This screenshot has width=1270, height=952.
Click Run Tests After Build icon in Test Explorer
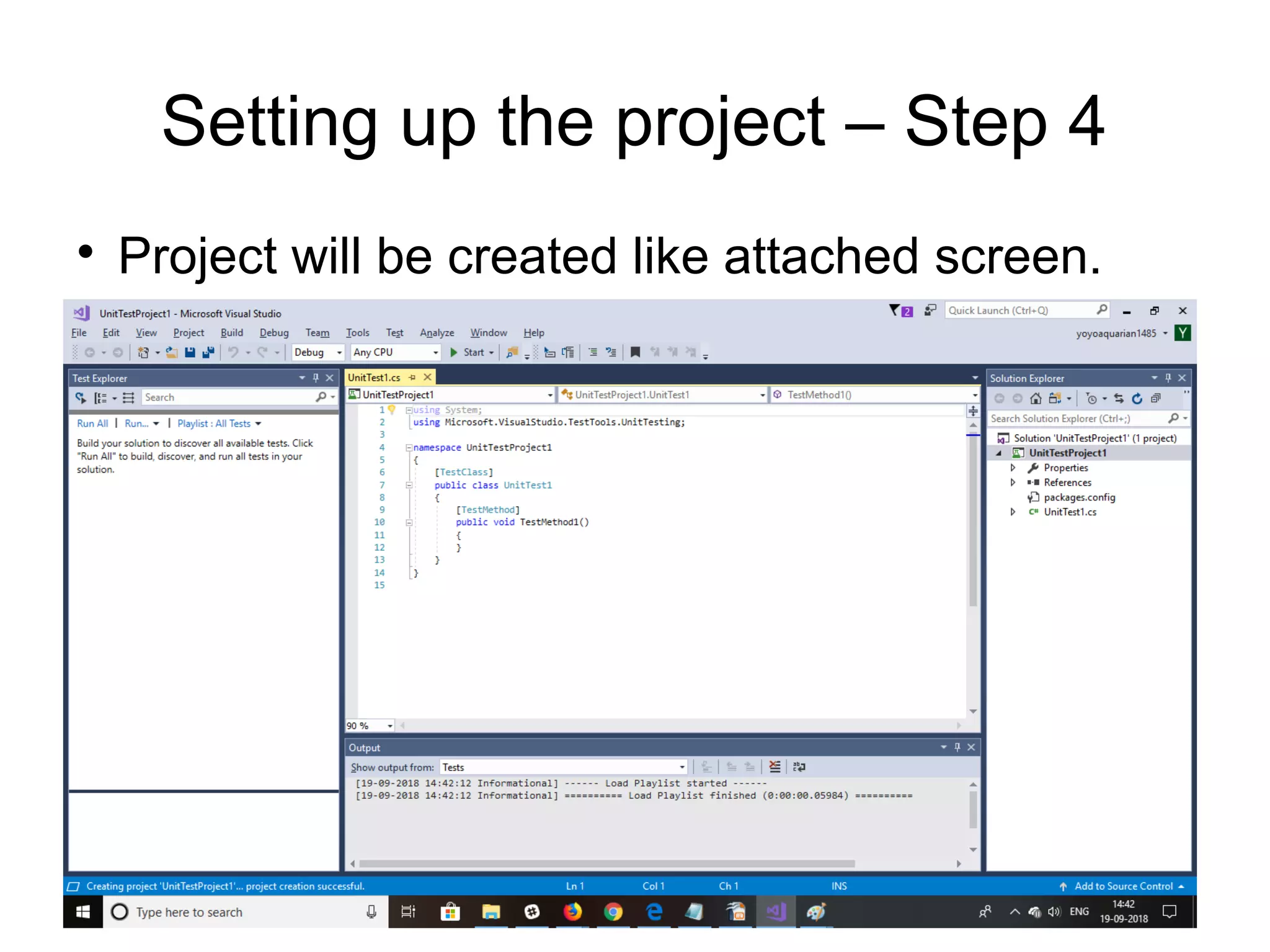(x=81, y=398)
